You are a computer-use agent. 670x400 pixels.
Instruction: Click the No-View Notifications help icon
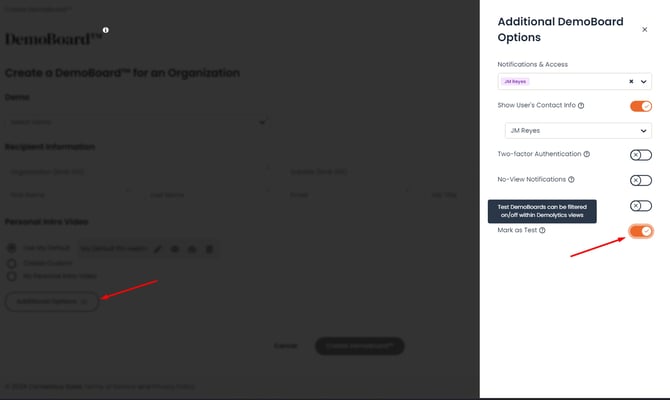point(572,180)
